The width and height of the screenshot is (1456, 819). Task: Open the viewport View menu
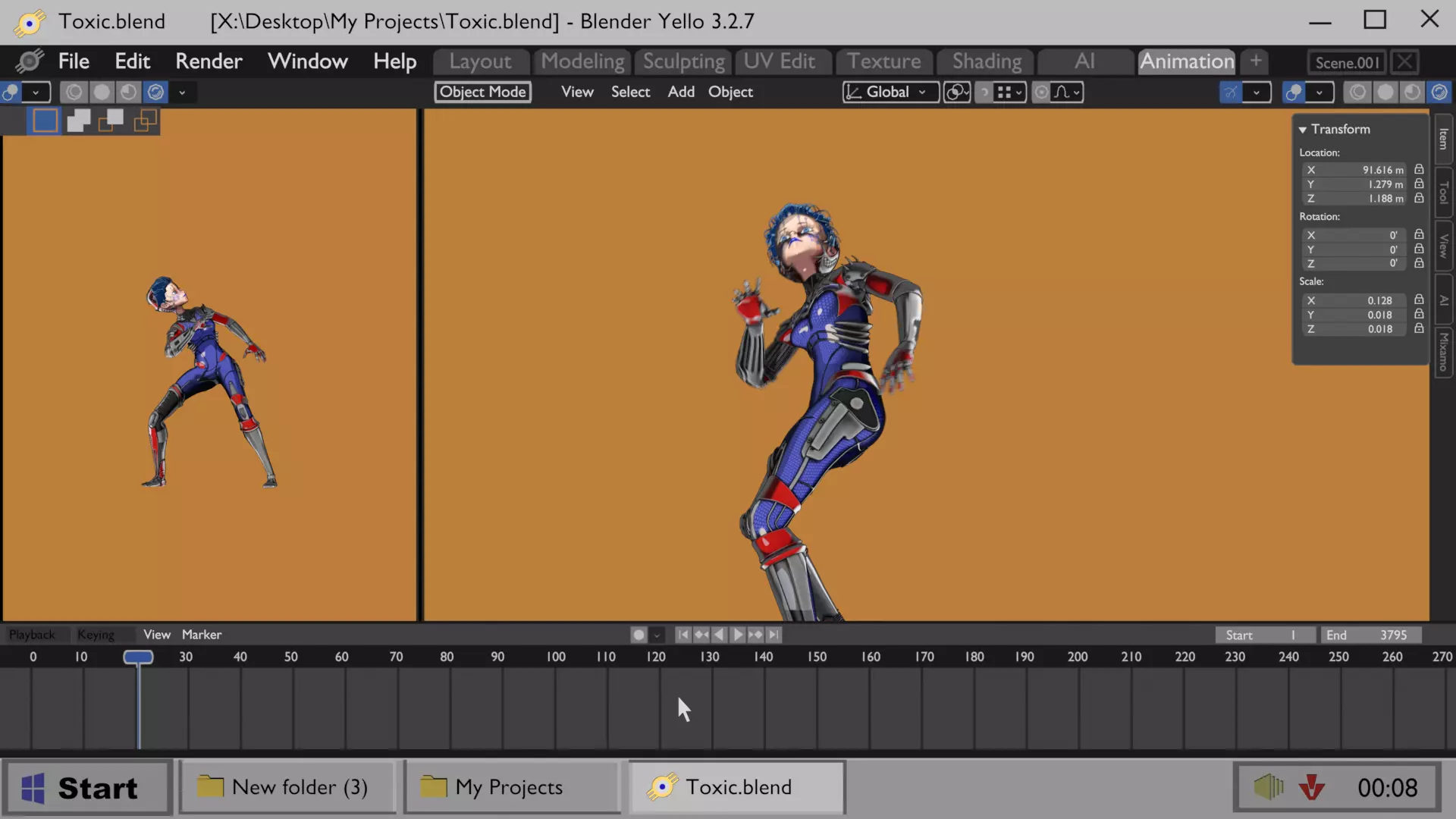coord(577,92)
